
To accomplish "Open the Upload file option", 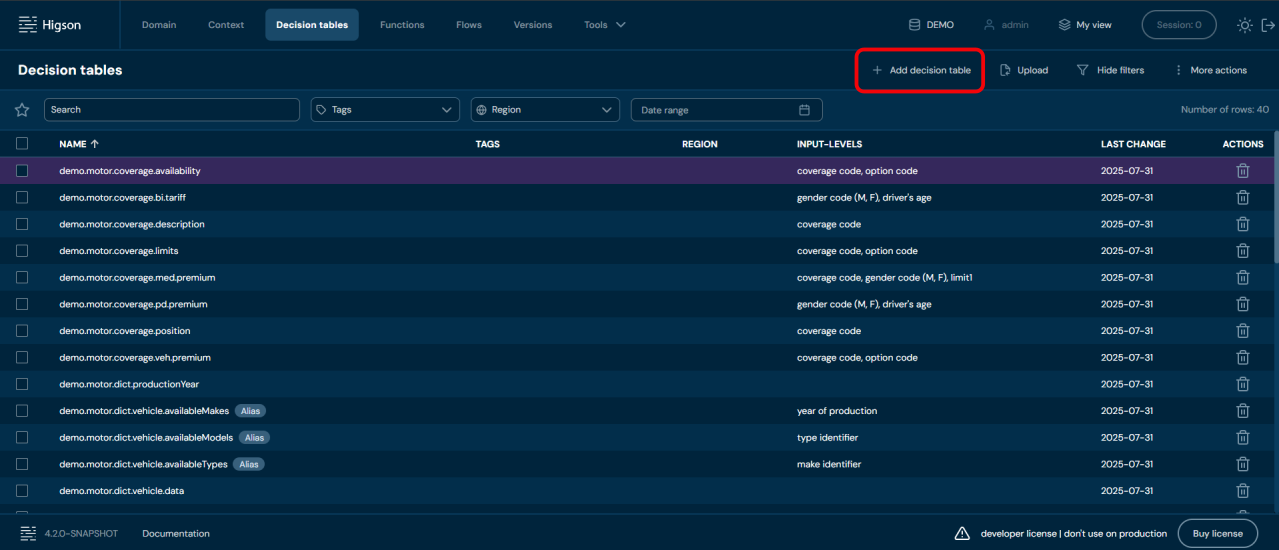I will click(1024, 70).
